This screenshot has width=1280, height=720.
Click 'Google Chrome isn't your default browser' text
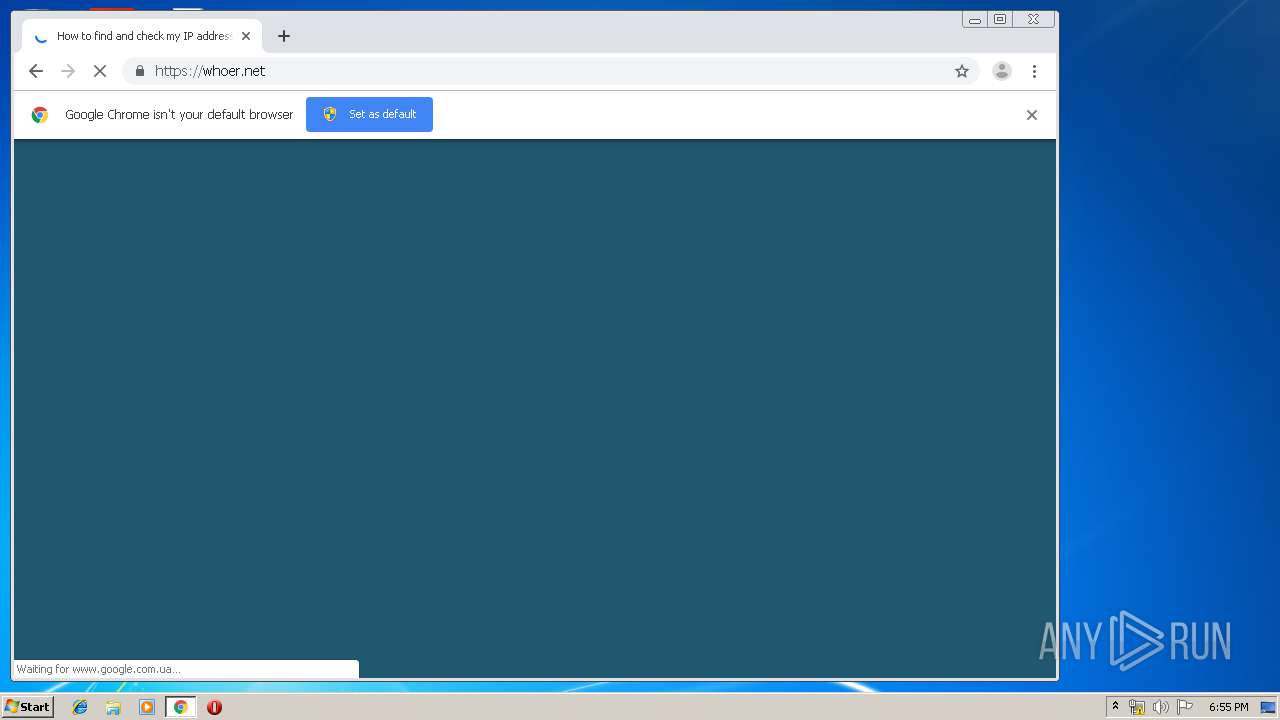click(x=179, y=115)
